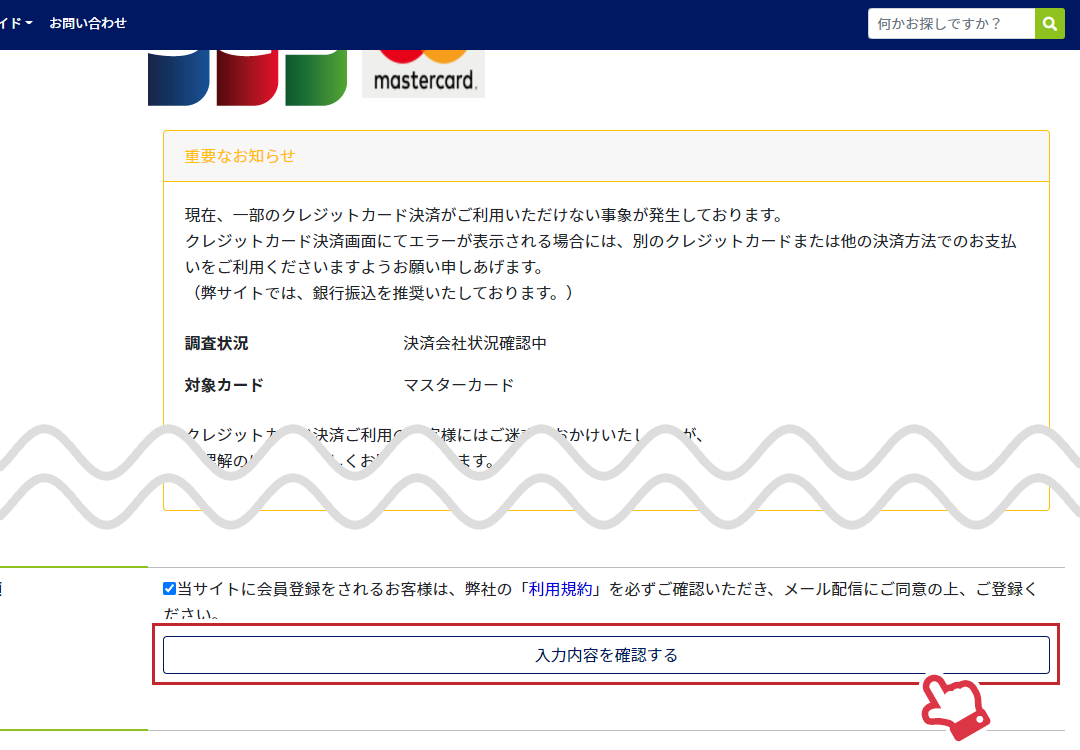Image resolution: width=1080 pixels, height=750 pixels.
Task: Expand the ガイド dropdown in the nav bar
Action: click(x=15, y=23)
